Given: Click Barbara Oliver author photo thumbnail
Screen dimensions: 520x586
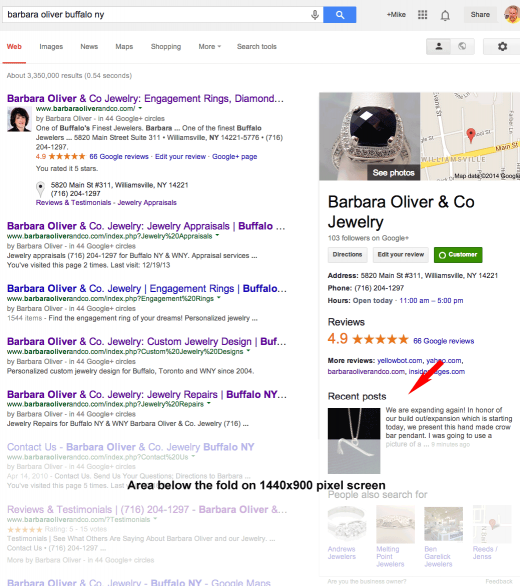Looking at the screenshot, I should click(19, 119).
